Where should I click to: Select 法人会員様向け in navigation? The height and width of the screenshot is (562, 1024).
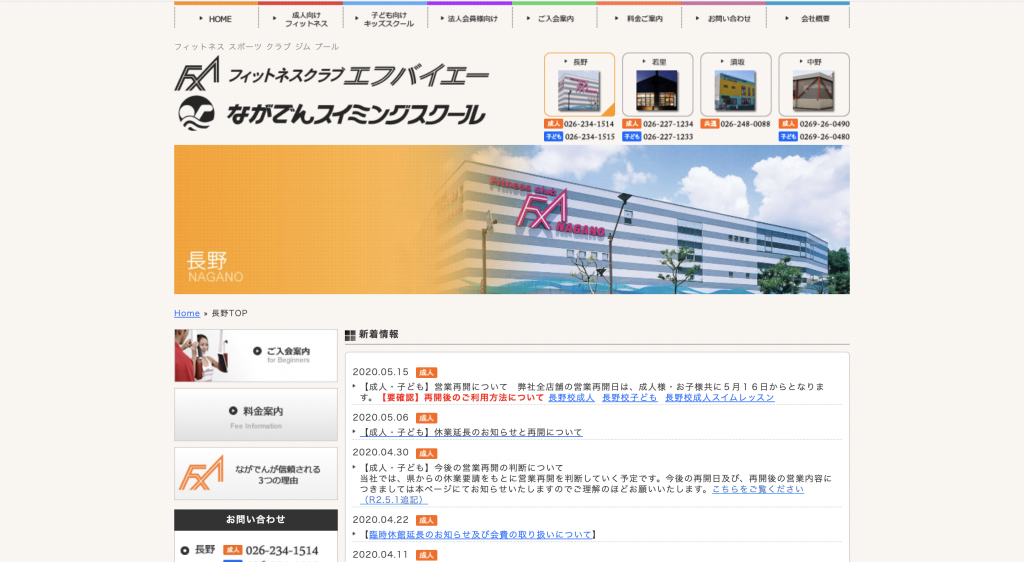coord(470,18)
